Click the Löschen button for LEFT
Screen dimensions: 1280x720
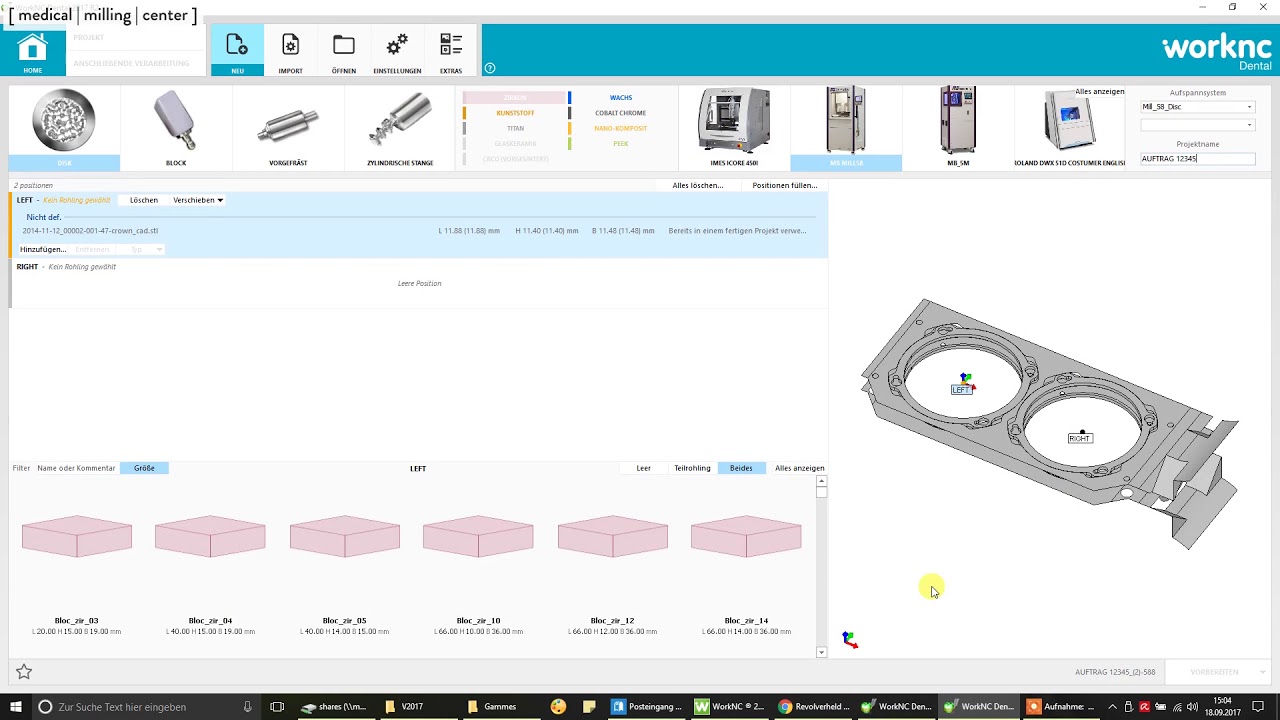pyautogui.click(x=144, y=200)
